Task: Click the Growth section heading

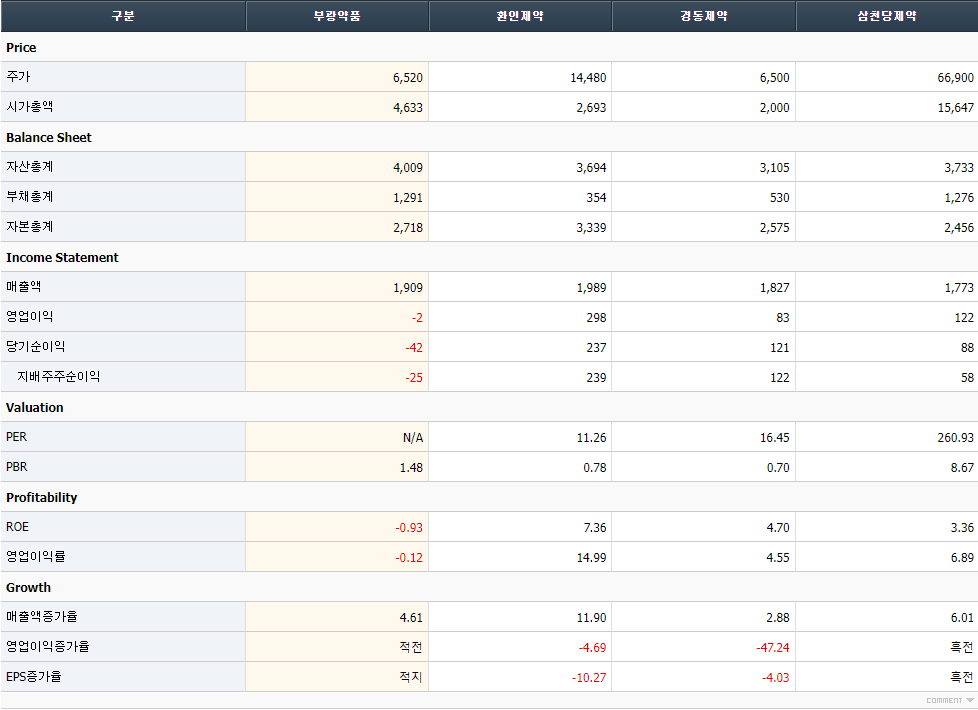Action: tap(28, 587)
